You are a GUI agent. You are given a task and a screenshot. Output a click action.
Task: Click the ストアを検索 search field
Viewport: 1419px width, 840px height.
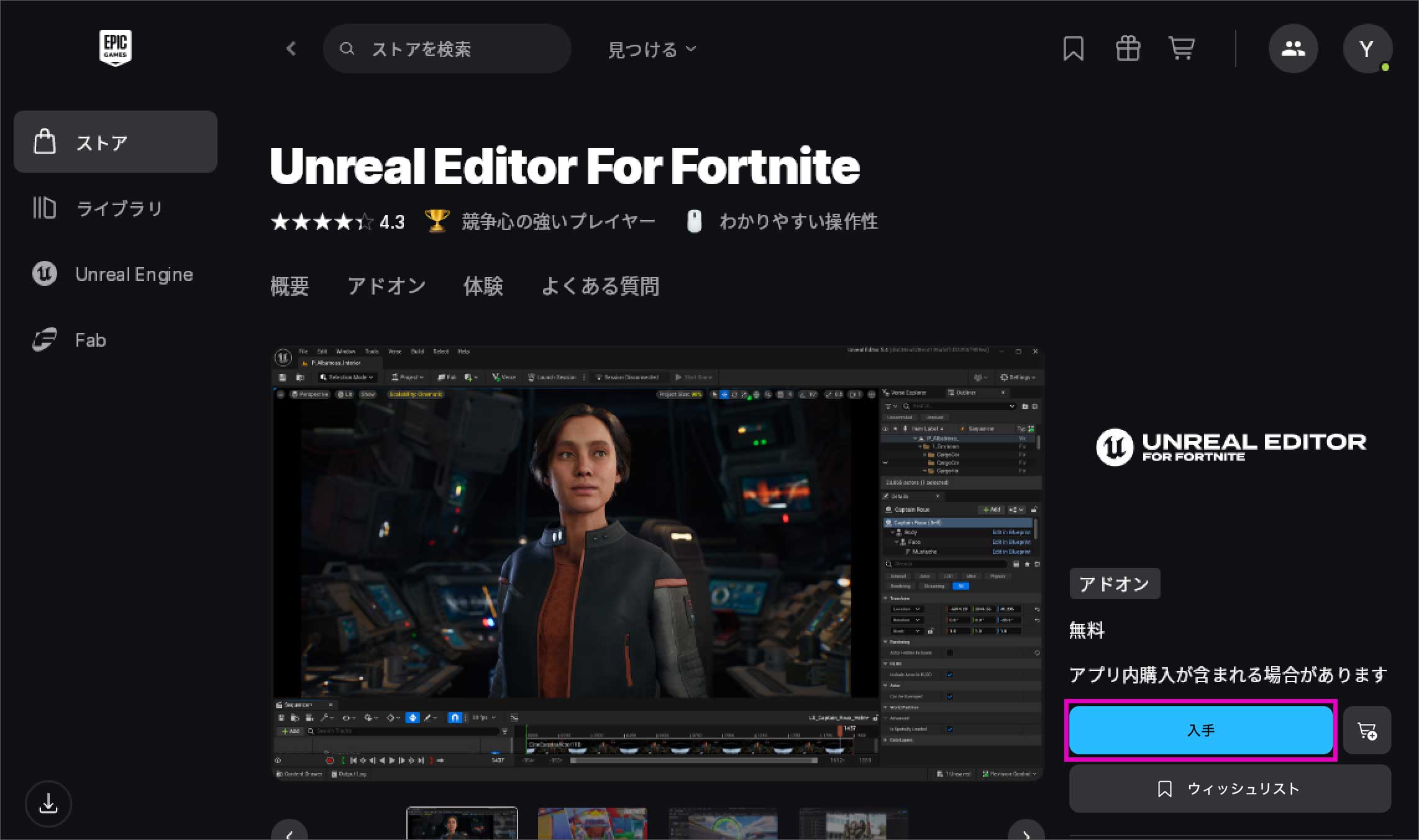tap(447, 49)
